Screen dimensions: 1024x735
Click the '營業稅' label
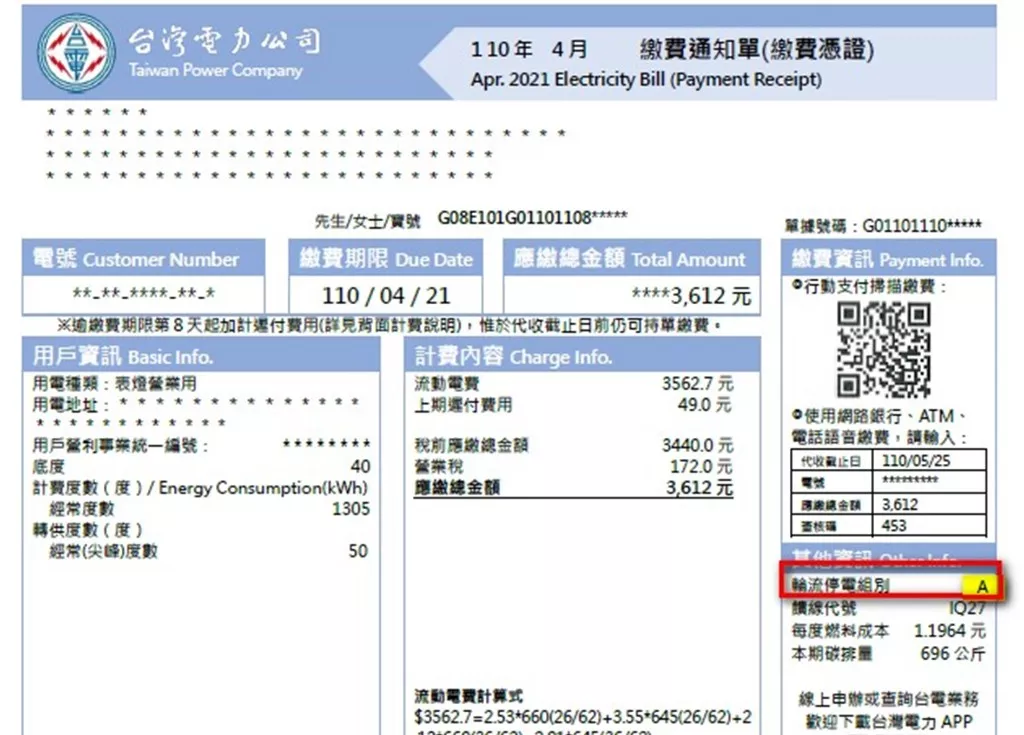click(439, 466)
